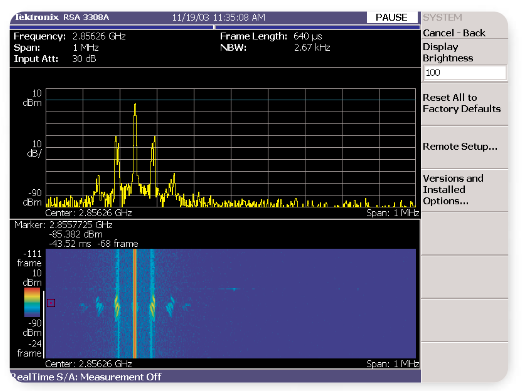Viewport: 522px width, 391px height.
Task: Click the RealTime S/A: Measurement Off status
Action: click(87, 377)
